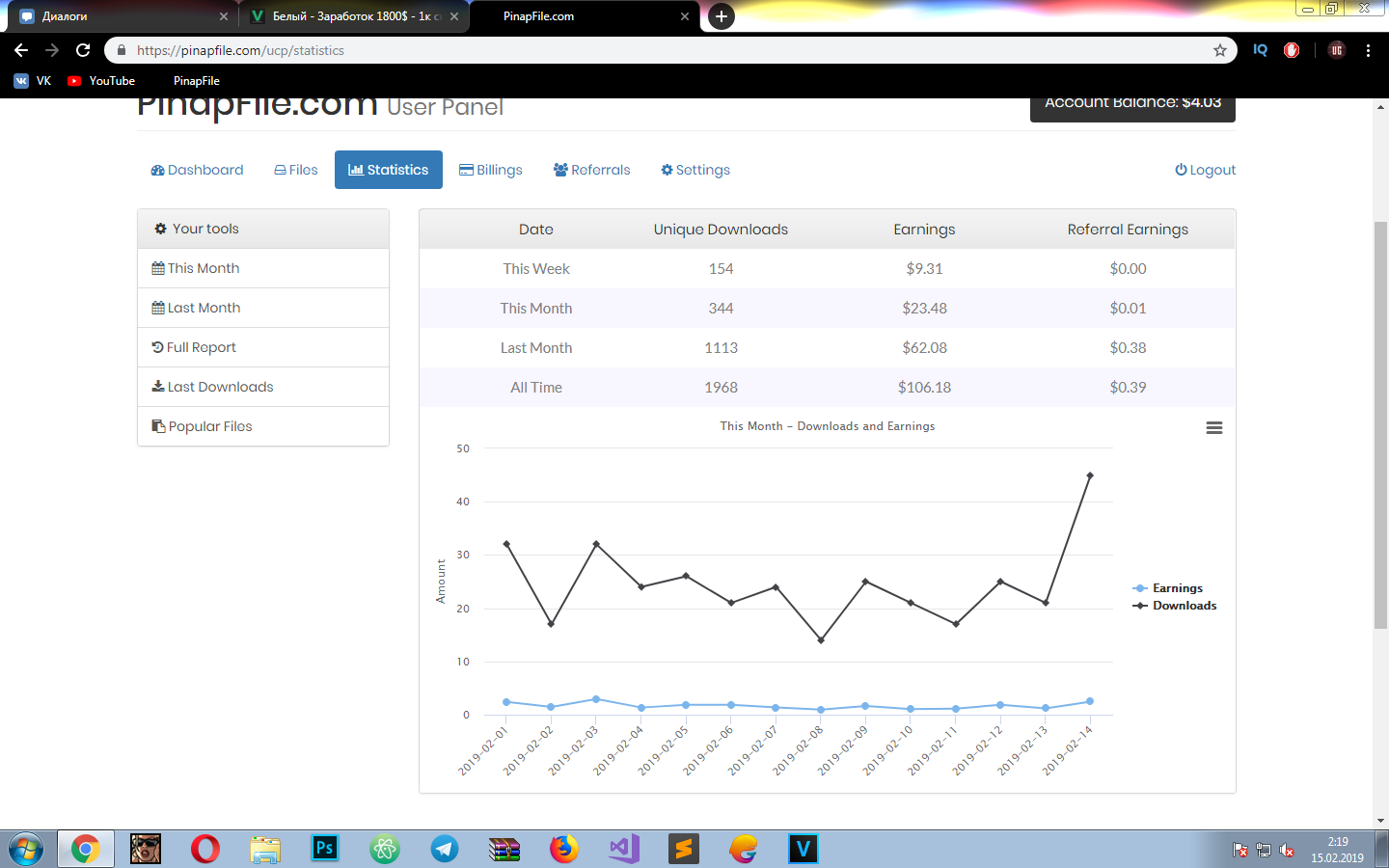This screenshot has height=868, width=1389.
Task: Open the Dashboard tab
Action: click(198, 170)
